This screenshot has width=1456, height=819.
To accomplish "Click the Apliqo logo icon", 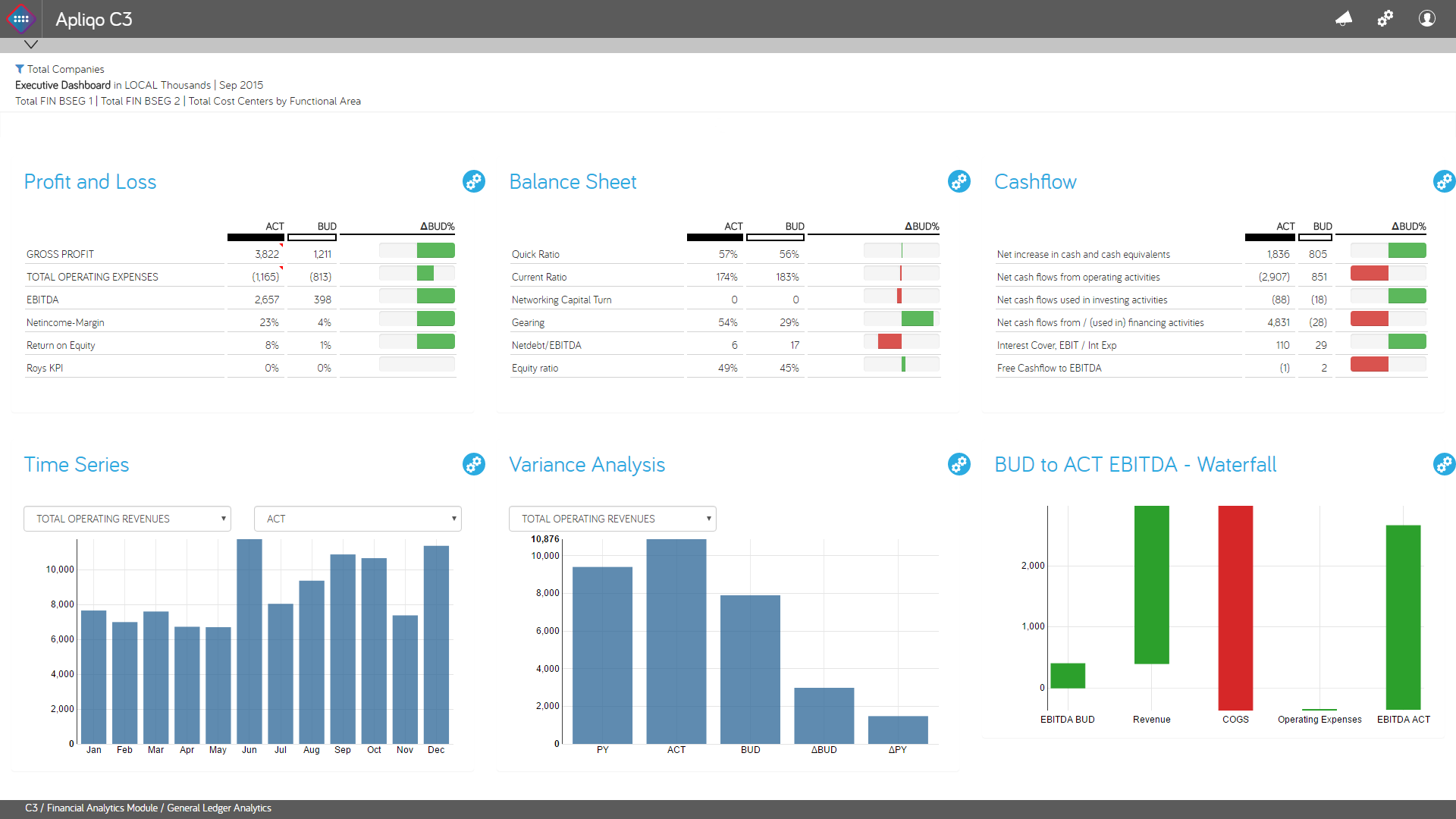I will 20,19.
